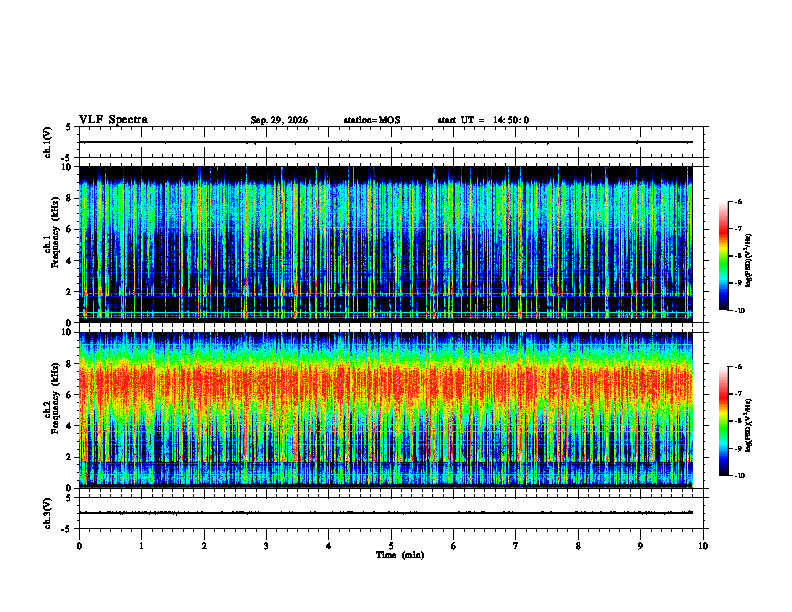
Task: Click the -10 label on lower colorbar
Action: [x=740, y=476]
